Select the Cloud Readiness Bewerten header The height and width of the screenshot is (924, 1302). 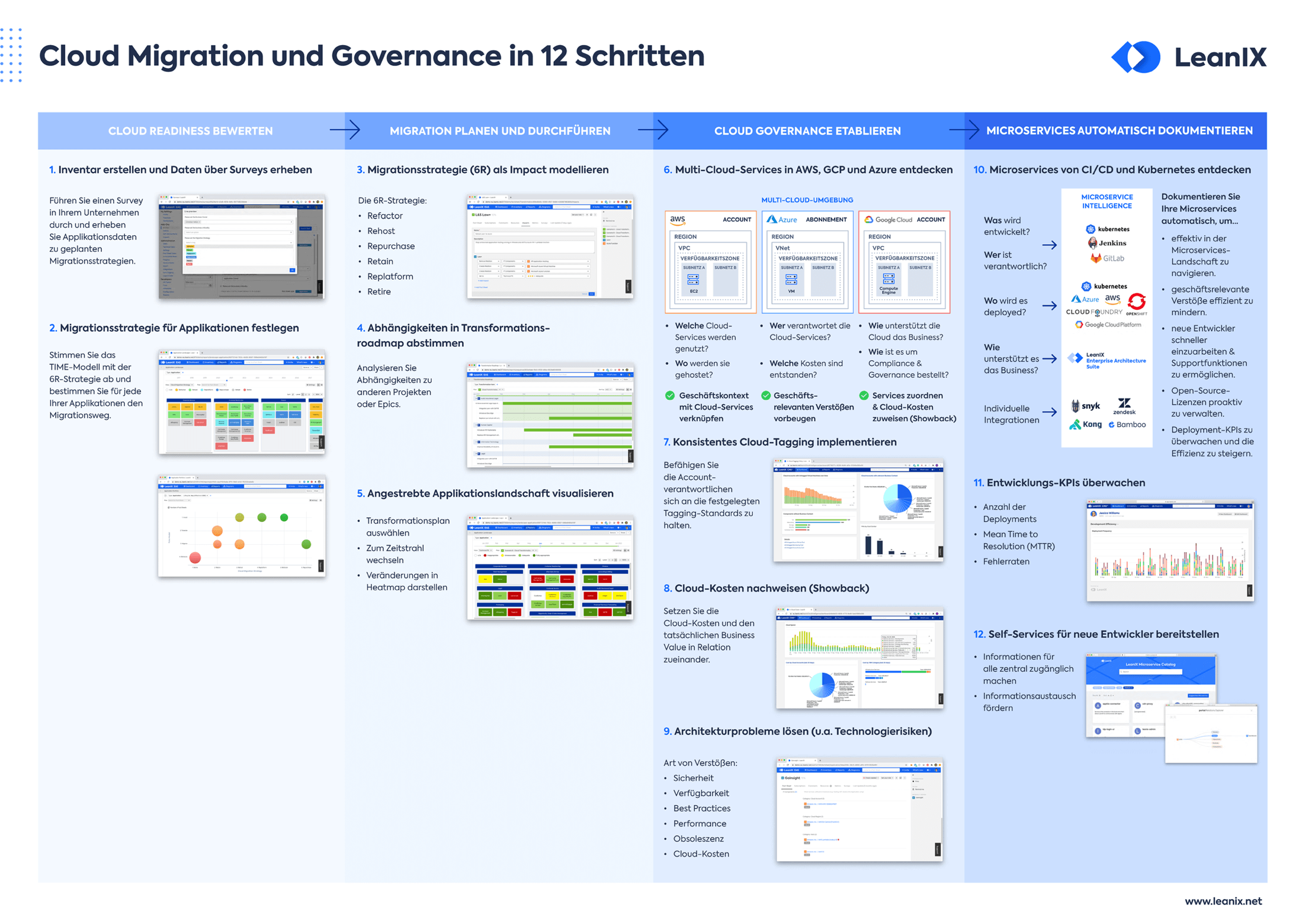click(x=190, y=131)
